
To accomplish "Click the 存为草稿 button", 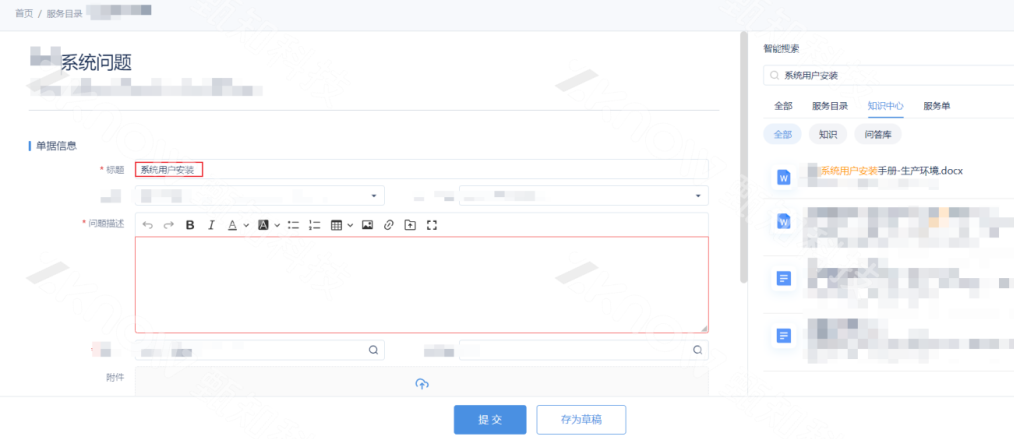I will [581, 420].
